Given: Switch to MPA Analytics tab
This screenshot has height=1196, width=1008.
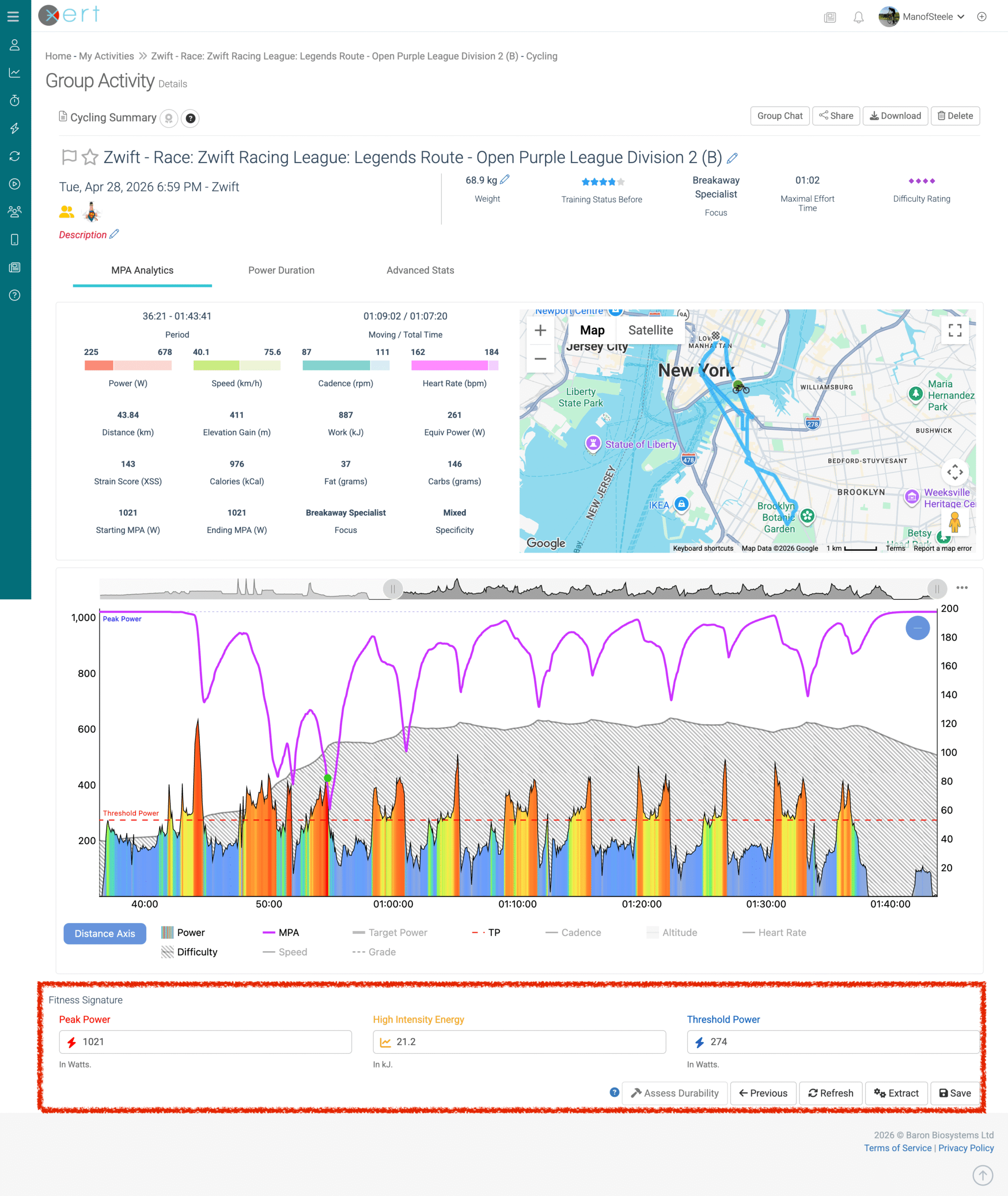Looking at the screenshot, I should [142, 271].
